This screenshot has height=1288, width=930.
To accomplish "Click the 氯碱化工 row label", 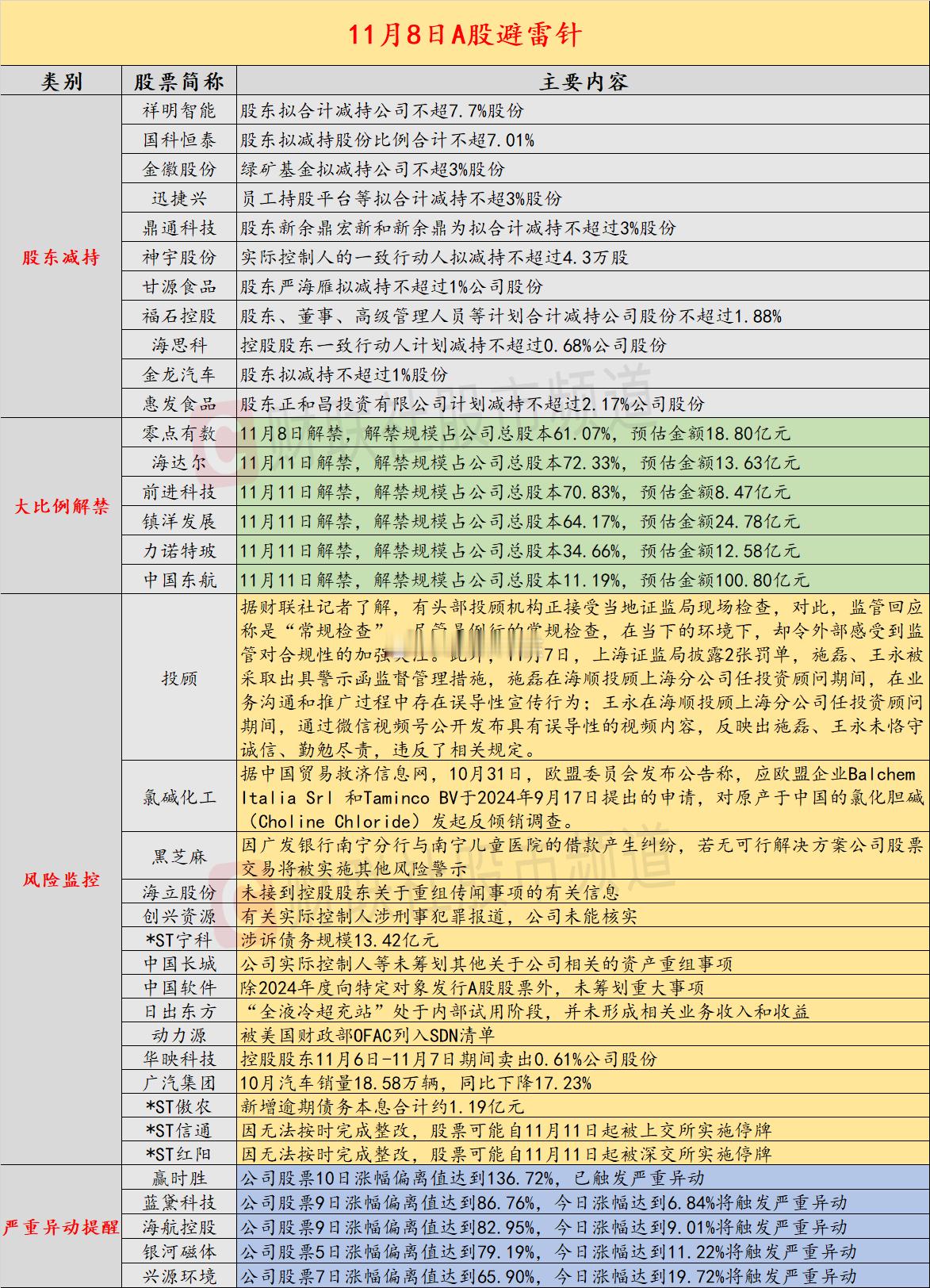I will tap(179, 797).
